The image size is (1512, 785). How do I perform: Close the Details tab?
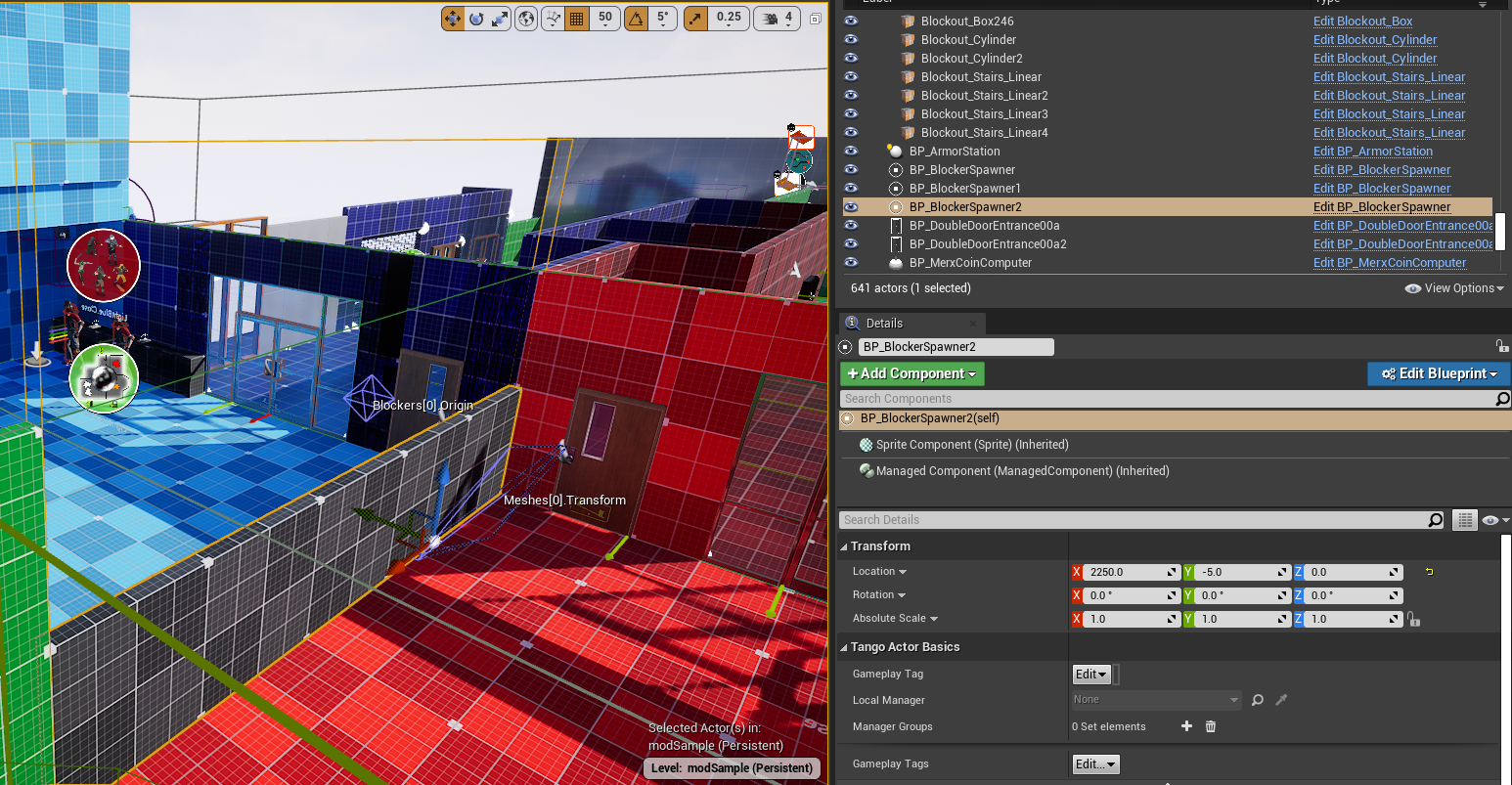pyautogui.click(x=973, y=324)
